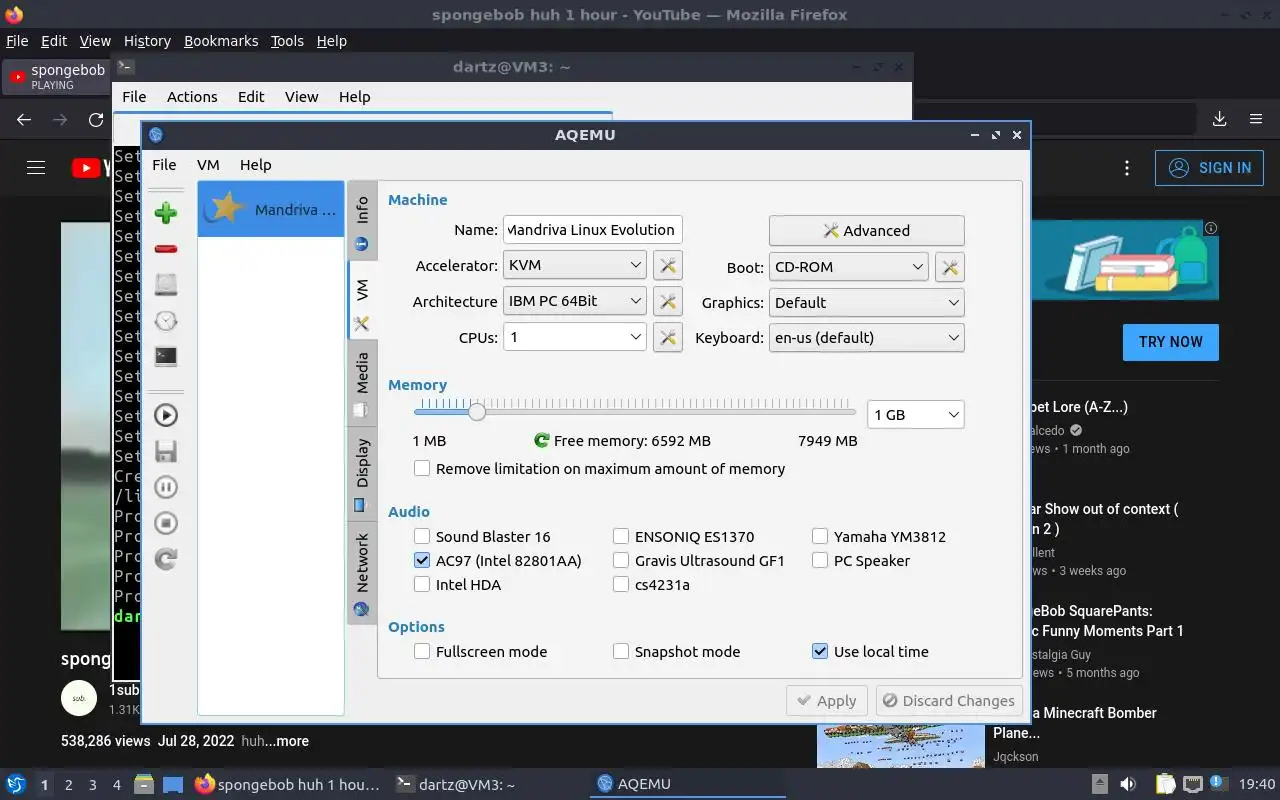This screenshot has width=1280, height=800.
Task: Open the Boot CD-ROM dropdown
Action: pos(849,267)
